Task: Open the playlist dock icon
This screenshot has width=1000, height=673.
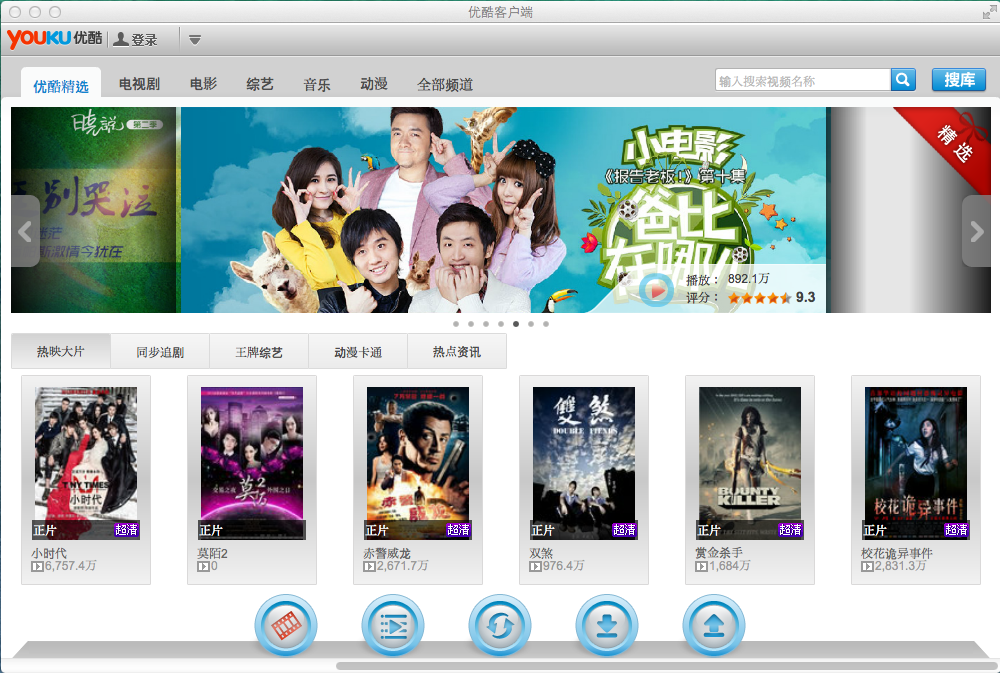Action: [x=393, y=626]
